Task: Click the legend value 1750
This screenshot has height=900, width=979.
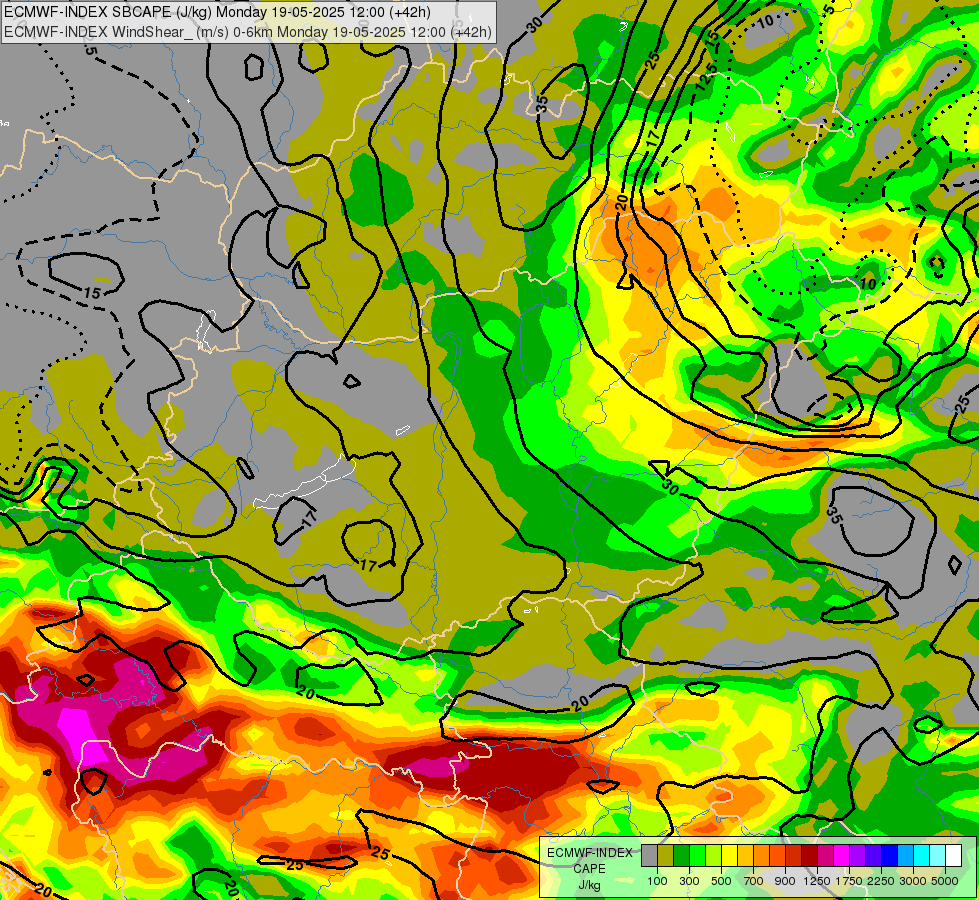Action: click(849, 881)
